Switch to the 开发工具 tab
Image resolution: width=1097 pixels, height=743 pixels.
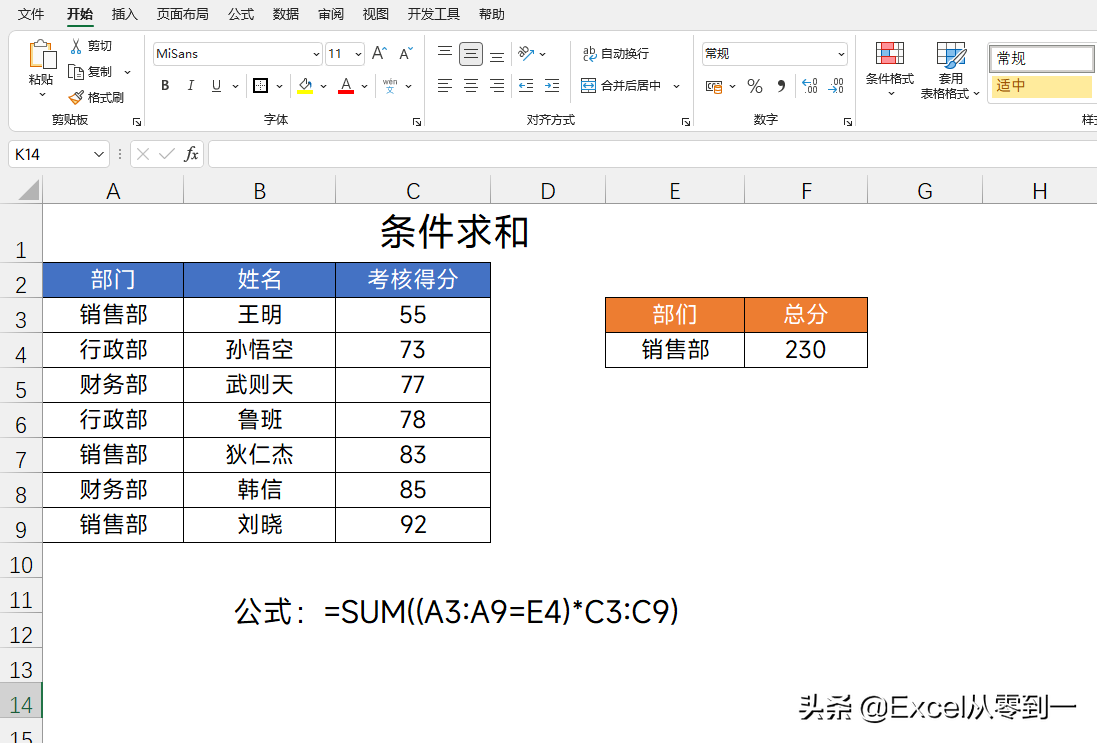(x=434, y=14)
